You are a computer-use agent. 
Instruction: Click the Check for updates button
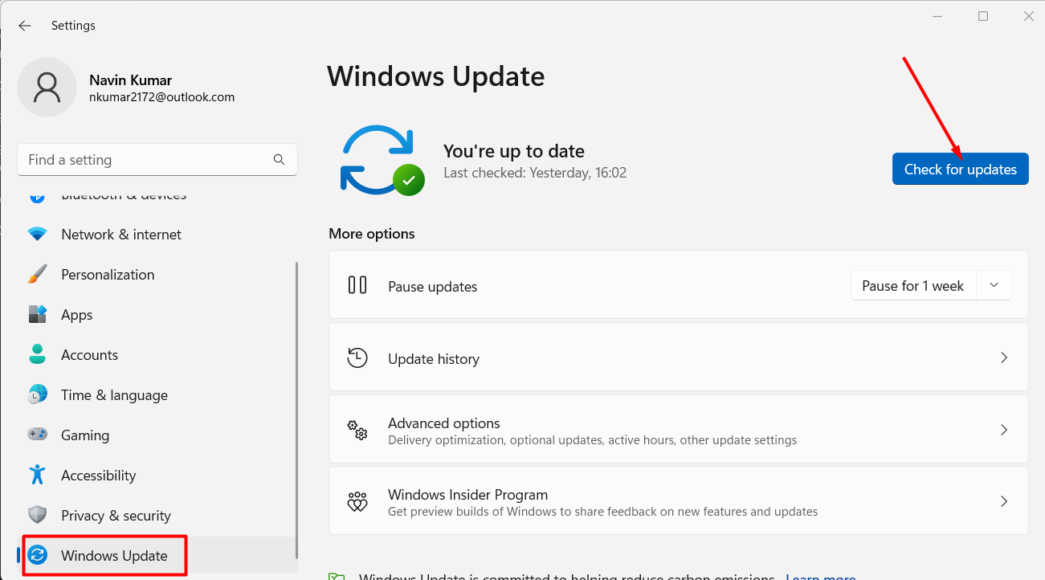(959, 168)
